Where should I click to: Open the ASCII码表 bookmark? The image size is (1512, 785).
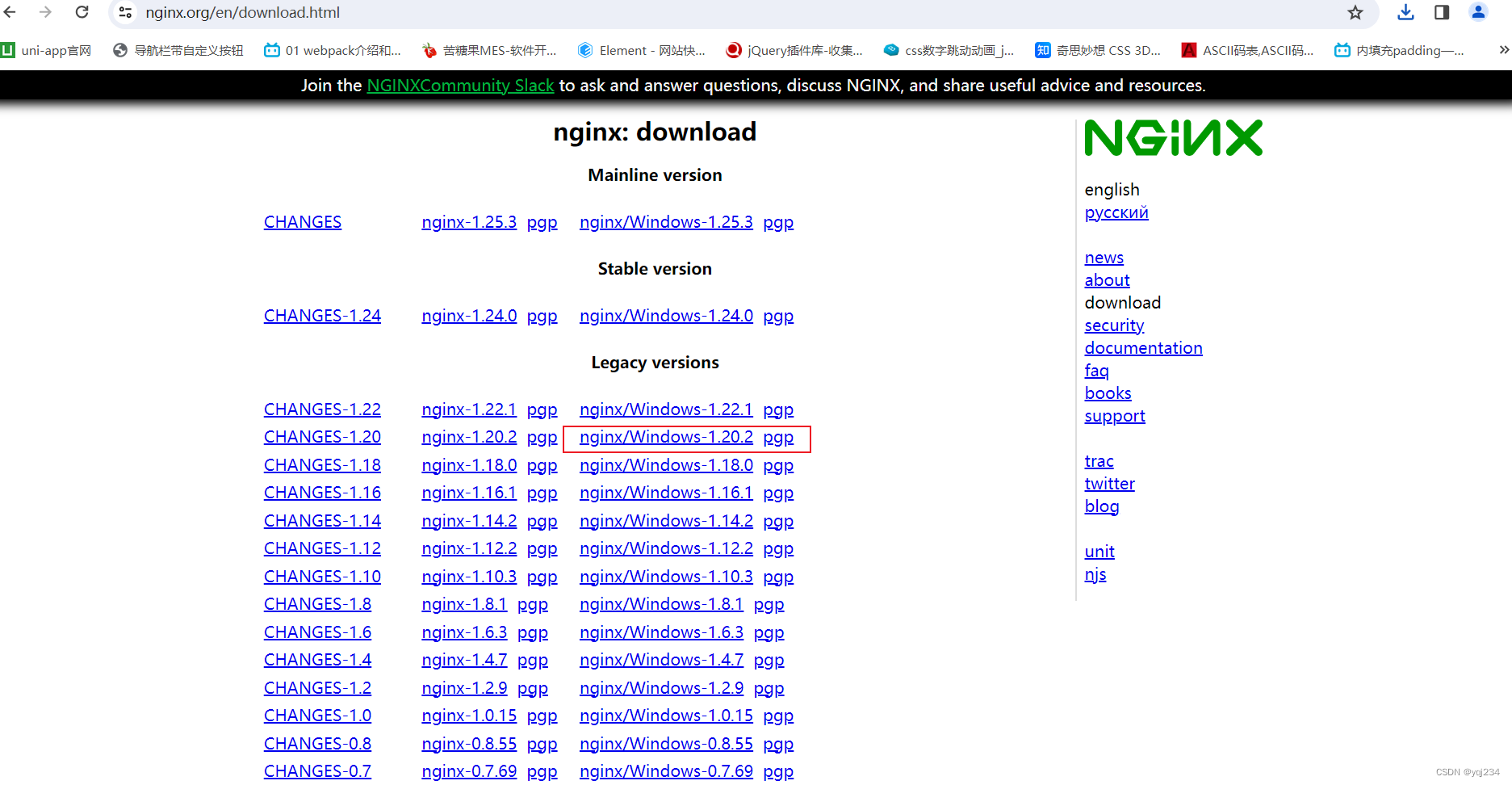pos(1248,50)
